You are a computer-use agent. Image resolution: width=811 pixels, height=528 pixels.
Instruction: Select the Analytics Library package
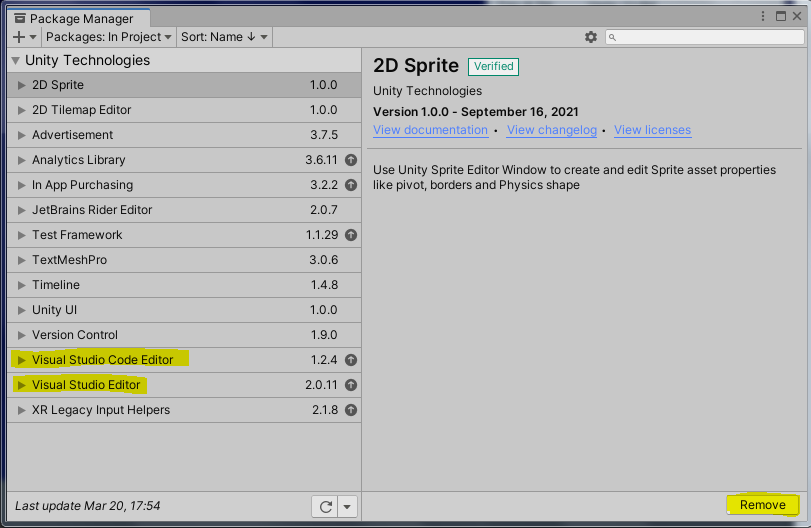[184, 160]
